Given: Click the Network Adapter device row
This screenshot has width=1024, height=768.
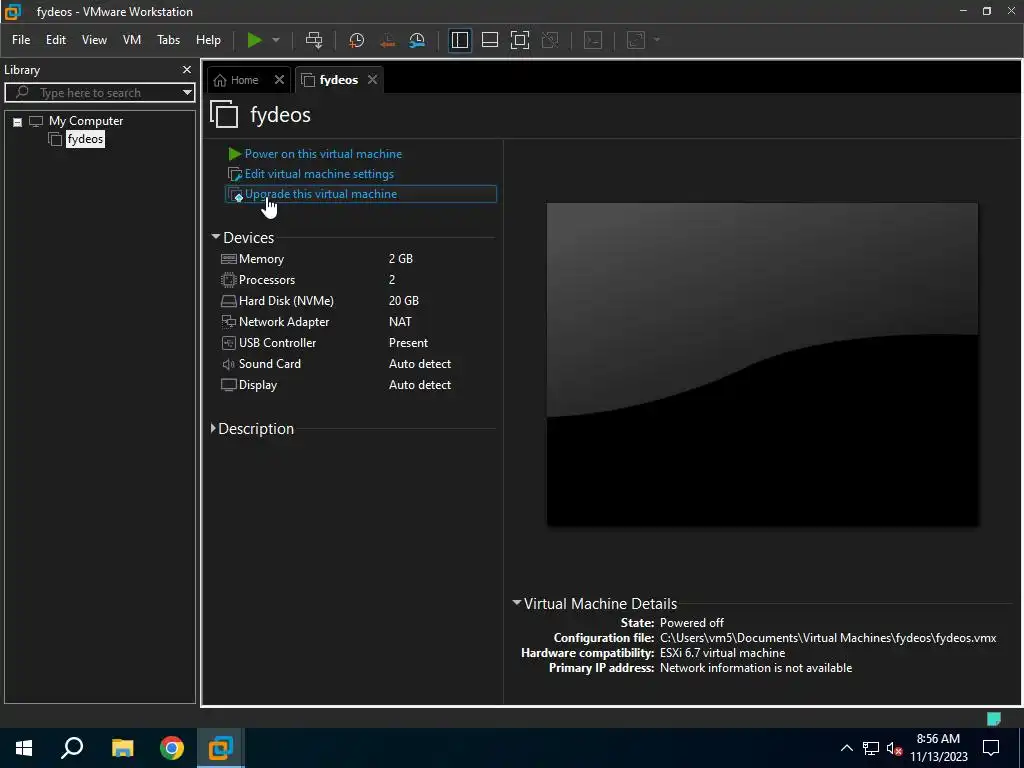Looking at the screenshot, I should click(358, 321).
